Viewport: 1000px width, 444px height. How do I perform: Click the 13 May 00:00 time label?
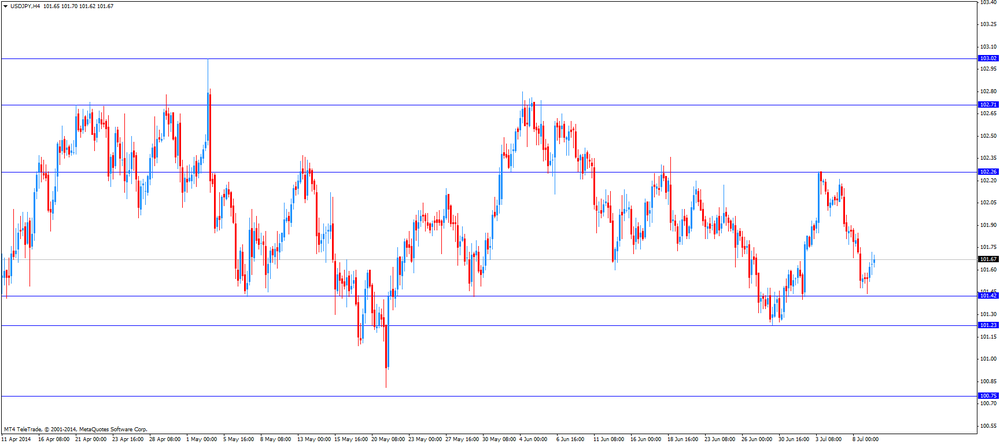click(313, 440)
